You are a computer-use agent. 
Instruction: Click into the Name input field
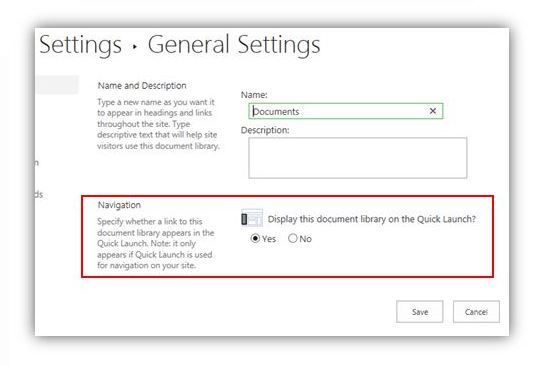(x=346, y=111)
